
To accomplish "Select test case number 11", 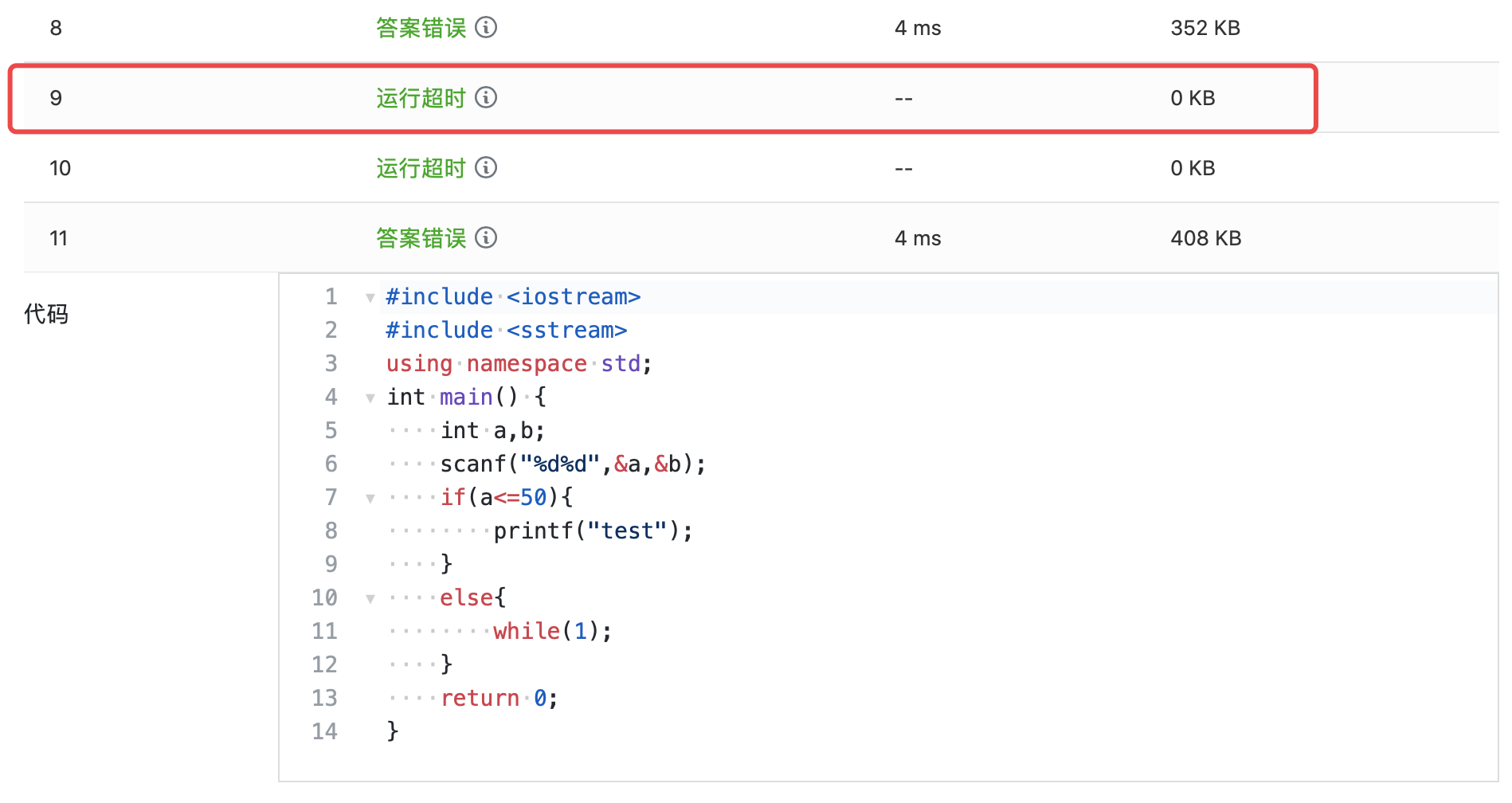I will pos(58,238).
